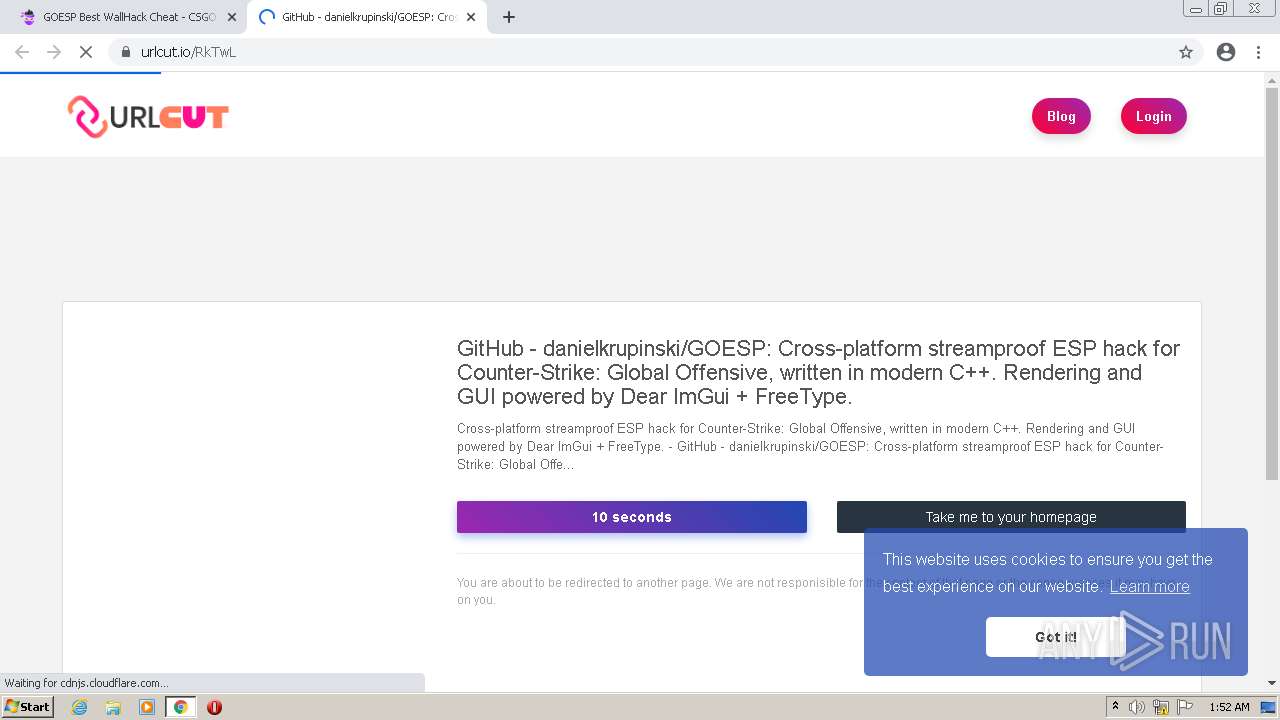The width and height of the screenshot is (1280, 720).
Task: Click Take me to your homepage
Action: (x=1011, y=517)
